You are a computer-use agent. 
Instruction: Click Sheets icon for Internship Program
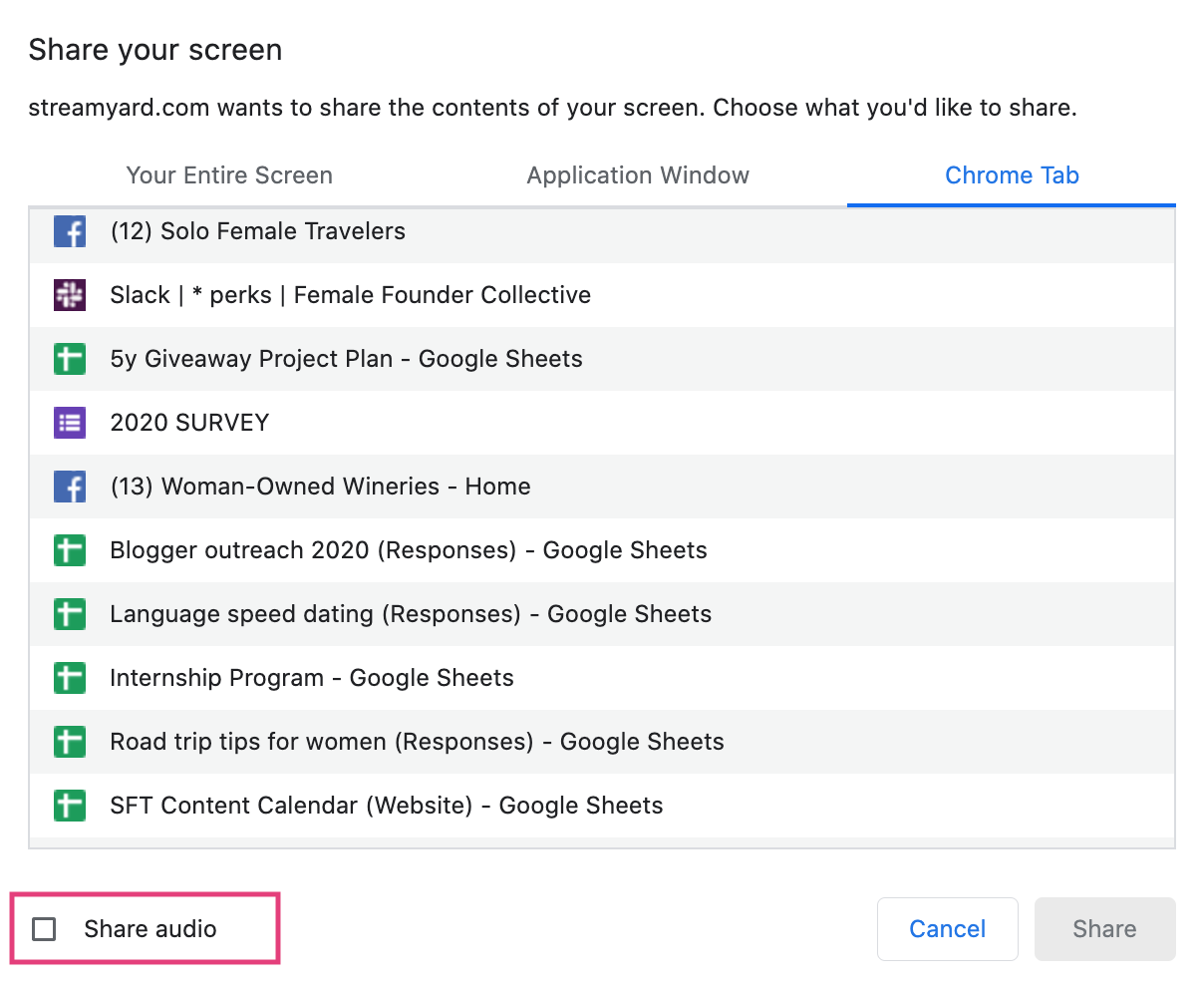point(70,678)
